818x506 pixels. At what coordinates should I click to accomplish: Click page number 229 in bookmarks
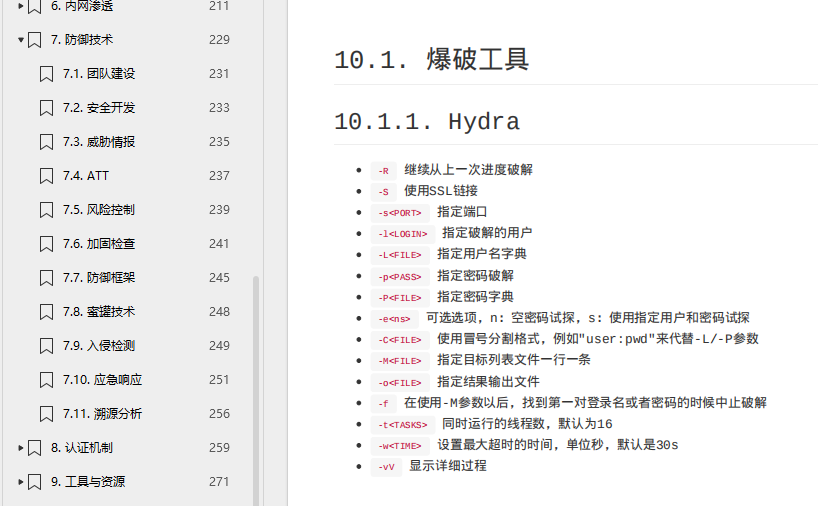coord(219,40)
